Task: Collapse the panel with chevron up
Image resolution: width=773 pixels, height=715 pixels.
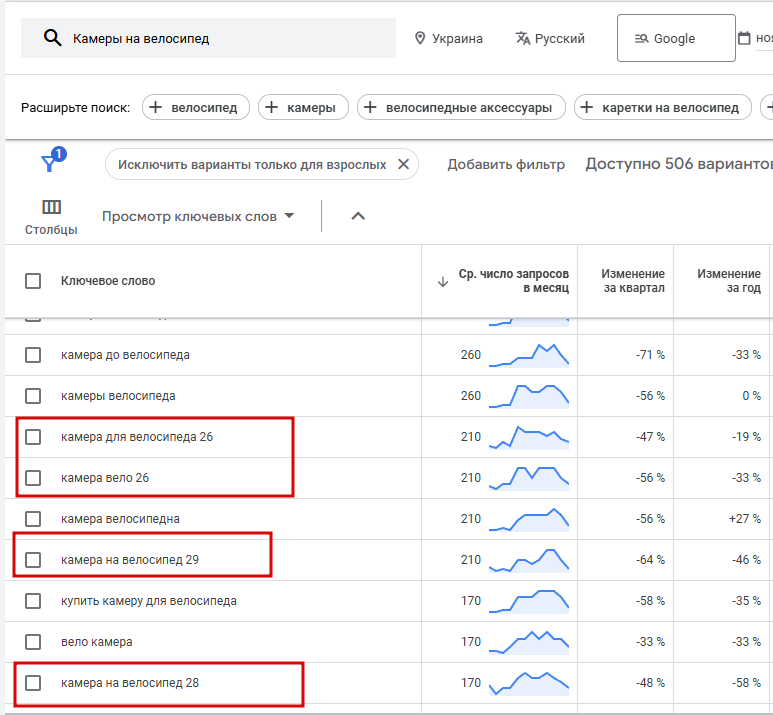Action: [358, 216]
